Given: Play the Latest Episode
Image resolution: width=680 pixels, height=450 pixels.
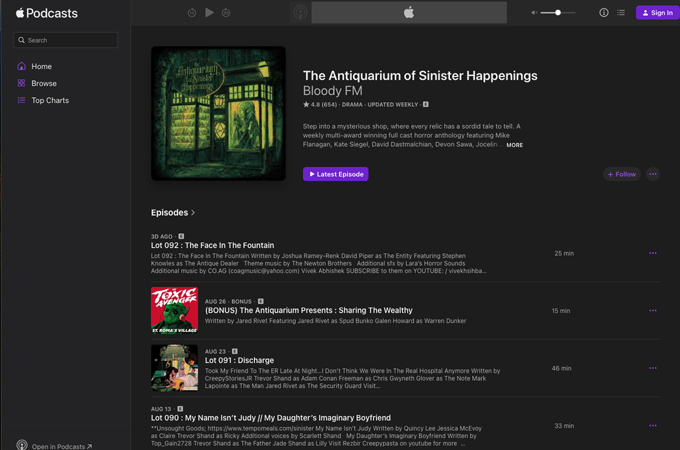Looking at the screenshot, I should tap(336, 174).
